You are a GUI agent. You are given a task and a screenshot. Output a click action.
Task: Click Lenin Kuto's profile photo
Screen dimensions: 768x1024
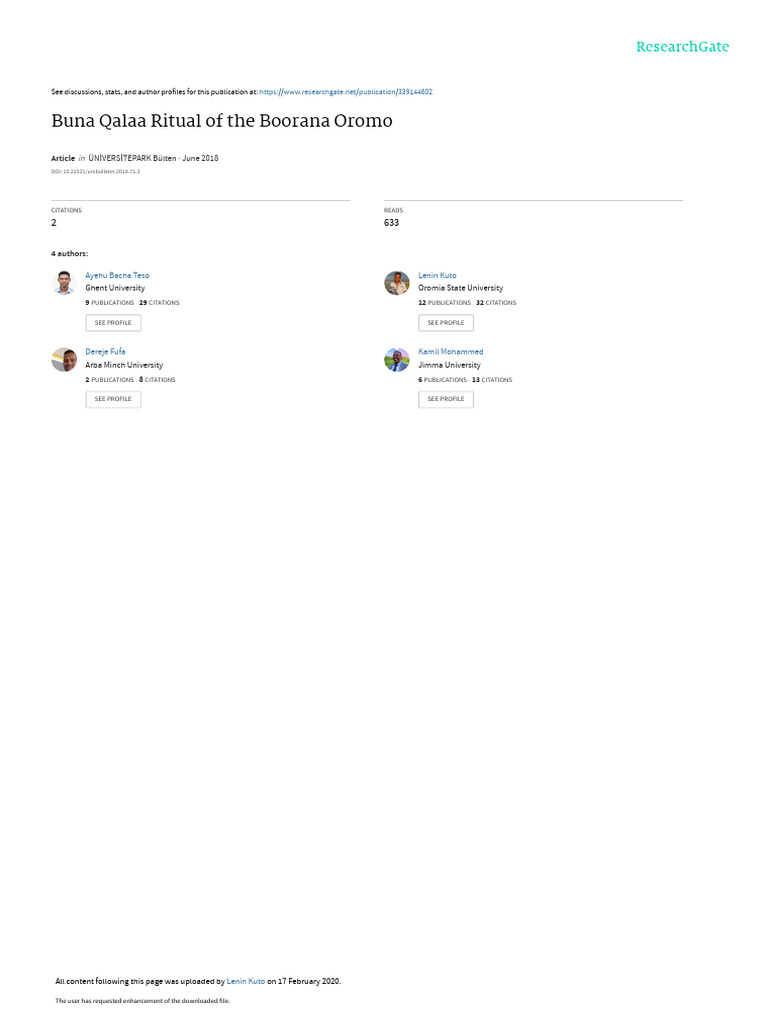[x=396, y=283]
